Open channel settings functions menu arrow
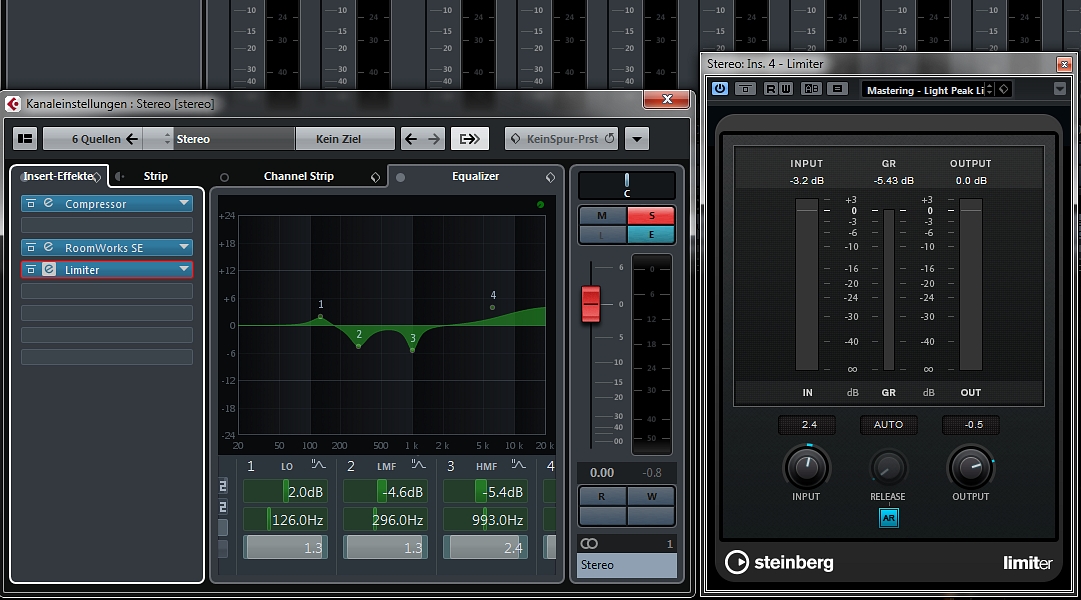Screen dimensions: 1081x600 coord(636,139)
